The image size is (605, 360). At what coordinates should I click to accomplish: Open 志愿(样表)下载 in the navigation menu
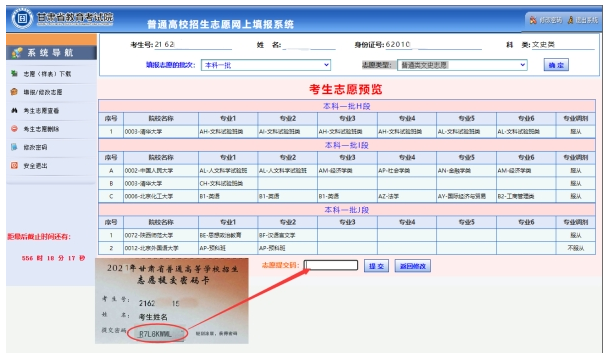point(47,74)
